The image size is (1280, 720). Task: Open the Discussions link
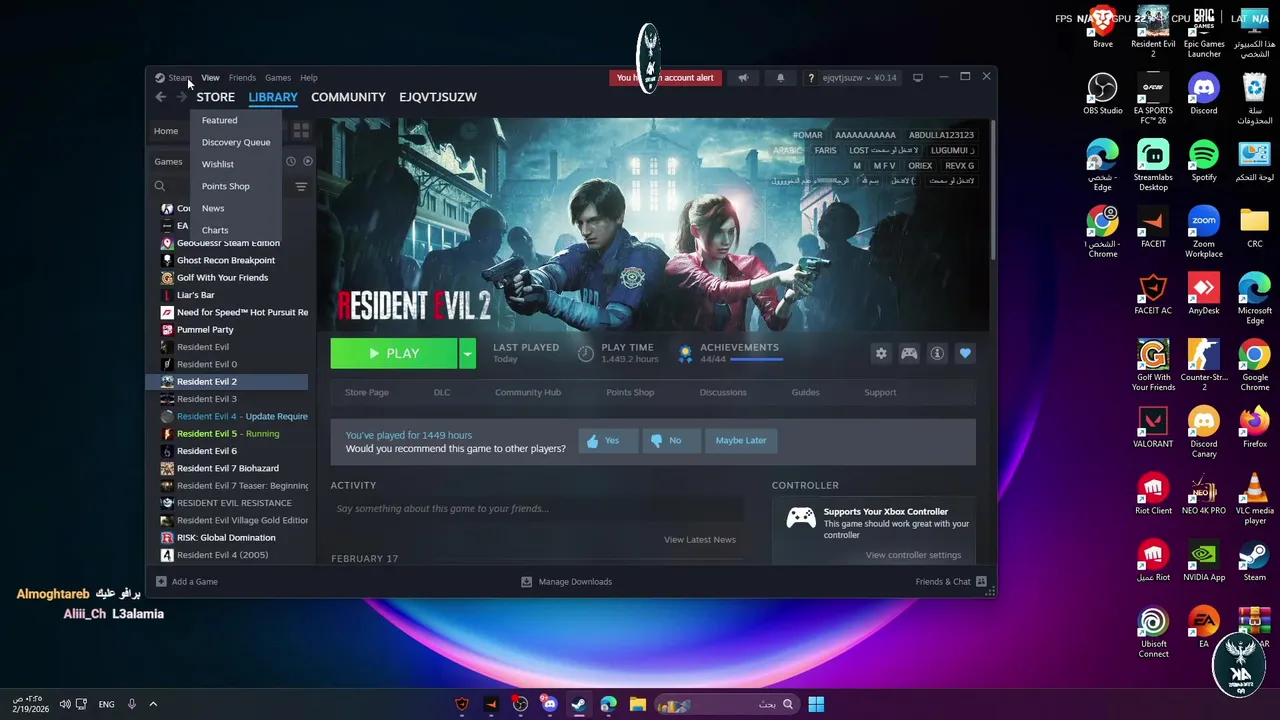coord(722,392)
